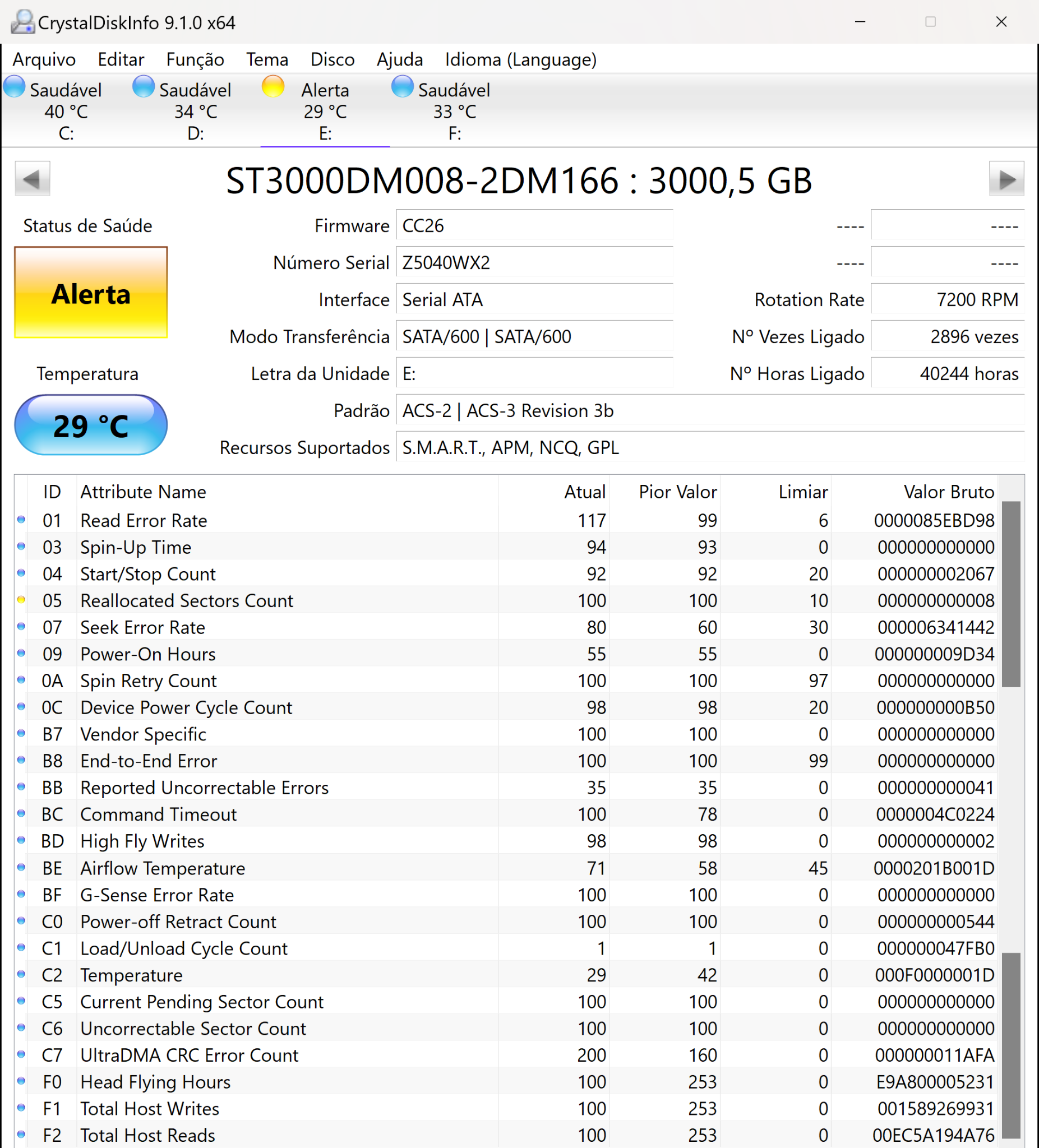1039x1148 pixels.
Task: Go to previous disk with left arrow
Action: (x=33, y=179)
